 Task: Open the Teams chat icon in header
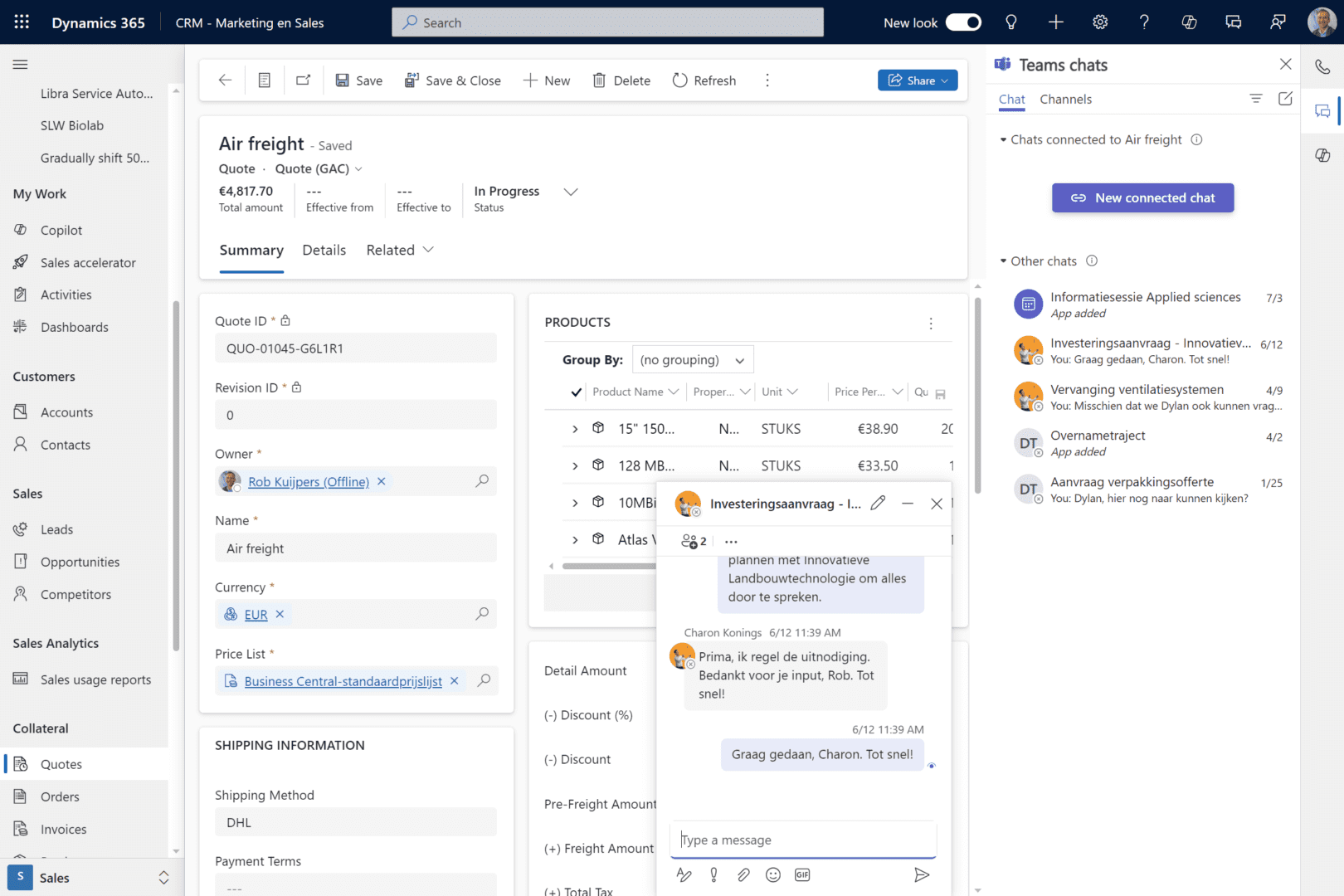(x=1234, y=22)
